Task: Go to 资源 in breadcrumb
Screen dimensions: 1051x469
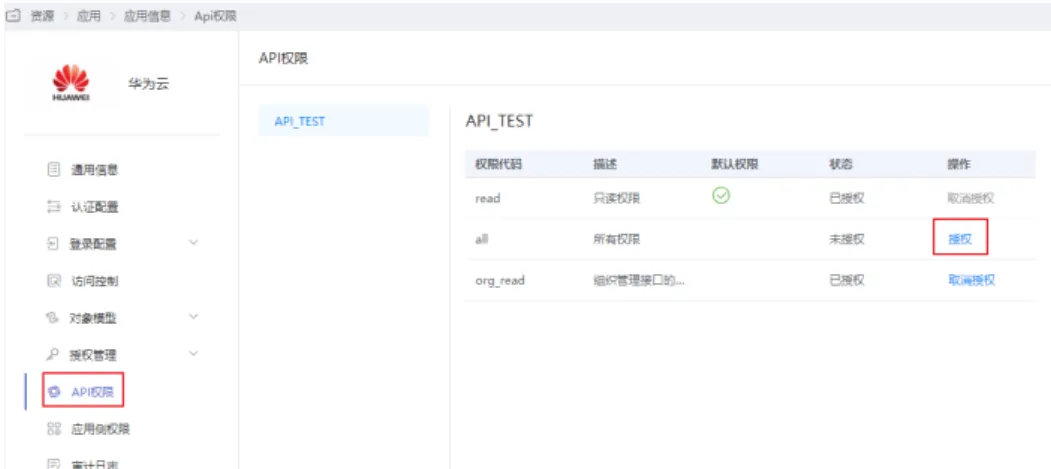Action: click(x=42, y=16)
